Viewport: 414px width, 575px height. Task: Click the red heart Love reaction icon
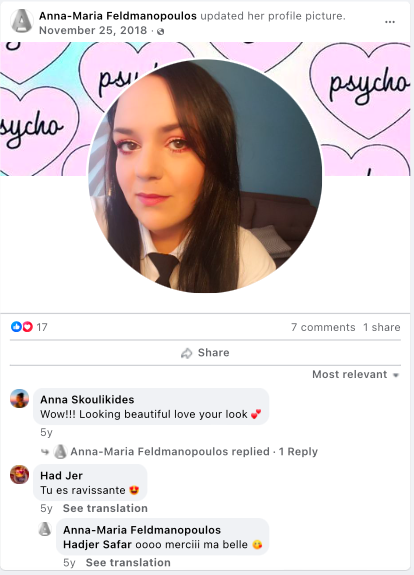[x=28, y=327]
